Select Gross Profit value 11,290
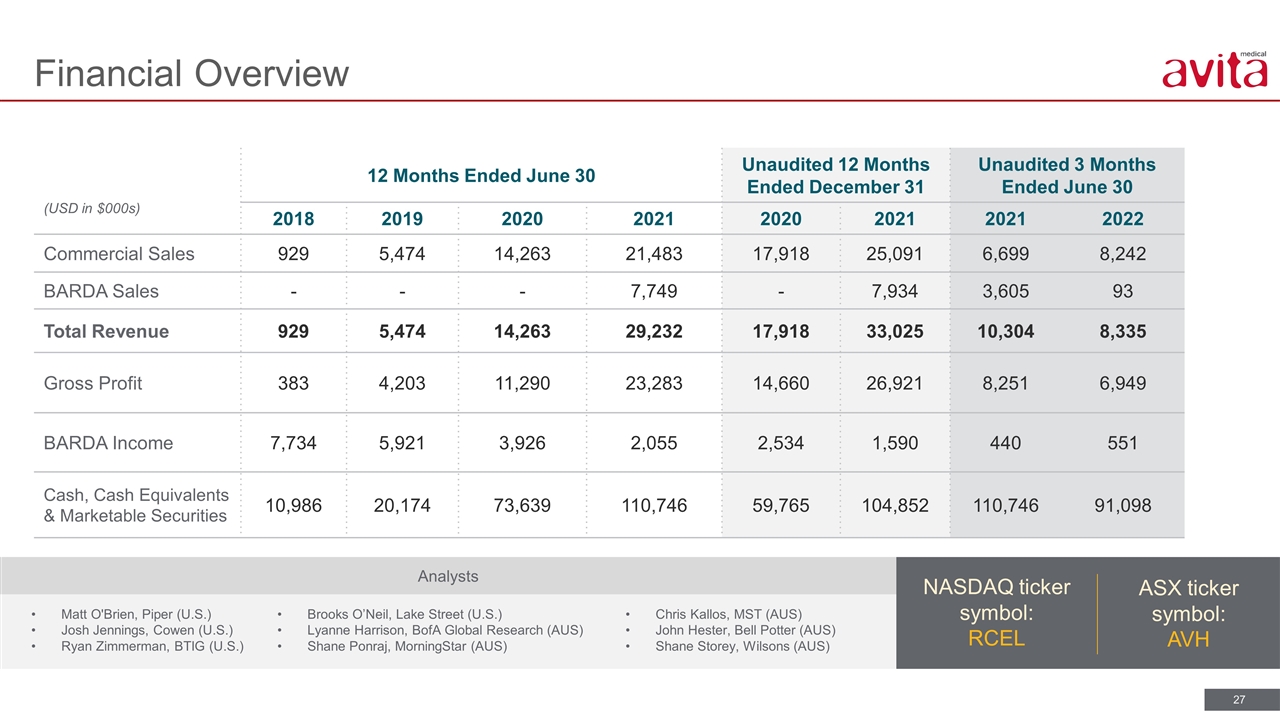This screenshot has width=1280, height=720. pyautogui.click(x=522, y=383)
